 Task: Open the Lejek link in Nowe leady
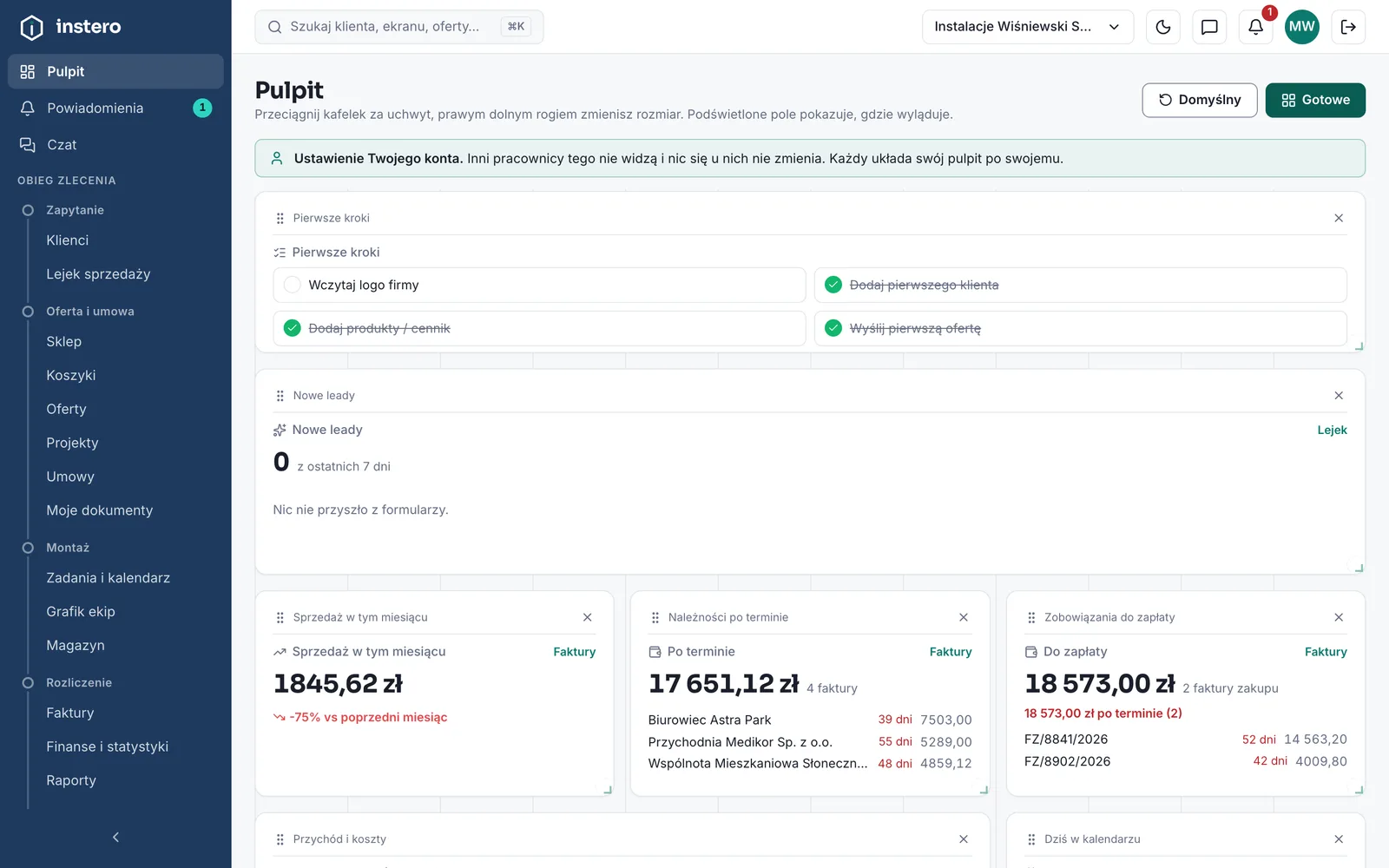coord(1332,431)
